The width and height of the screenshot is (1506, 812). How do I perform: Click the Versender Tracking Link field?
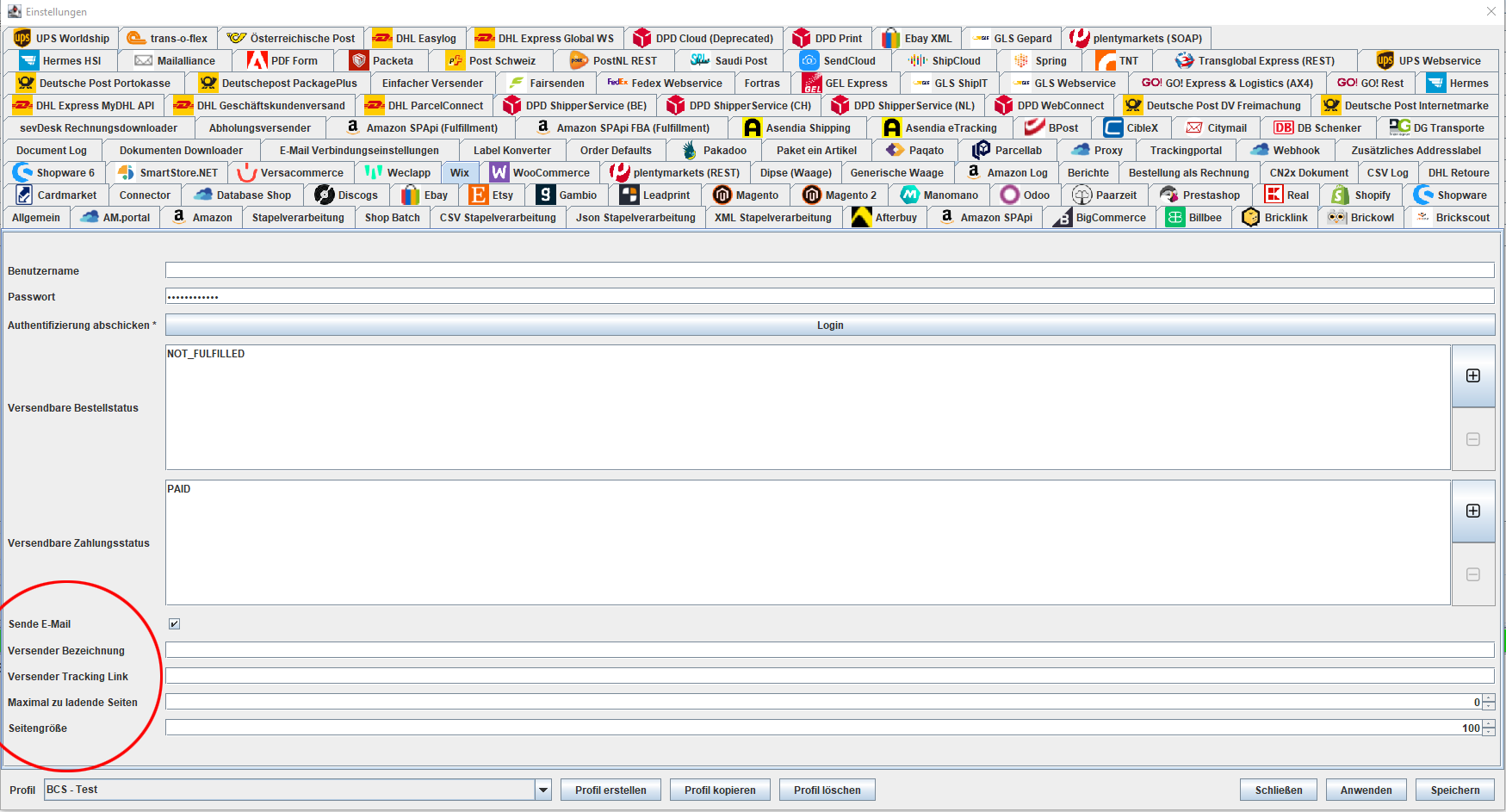click(829, 676)
